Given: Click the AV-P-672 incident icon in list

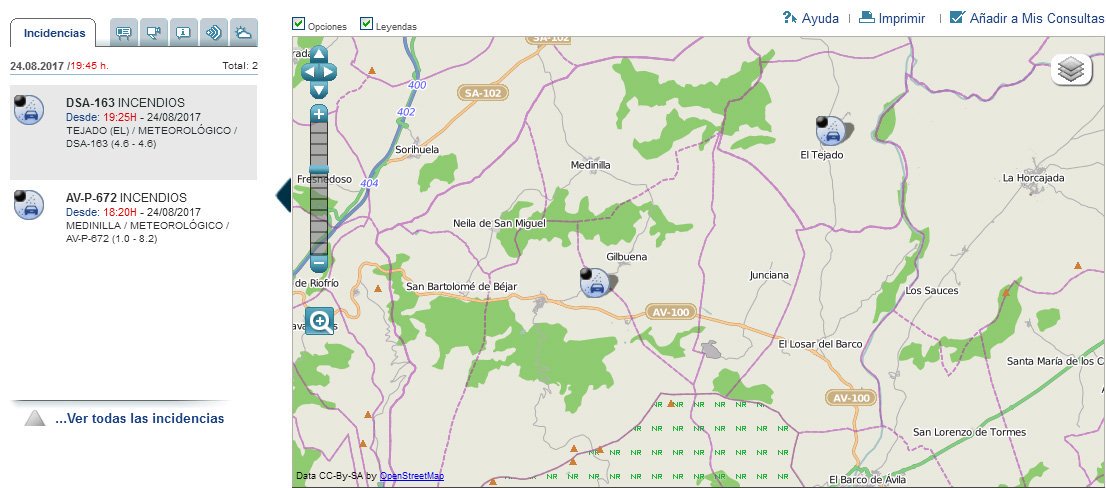Looking at the screenshot, I should (29, 205).
